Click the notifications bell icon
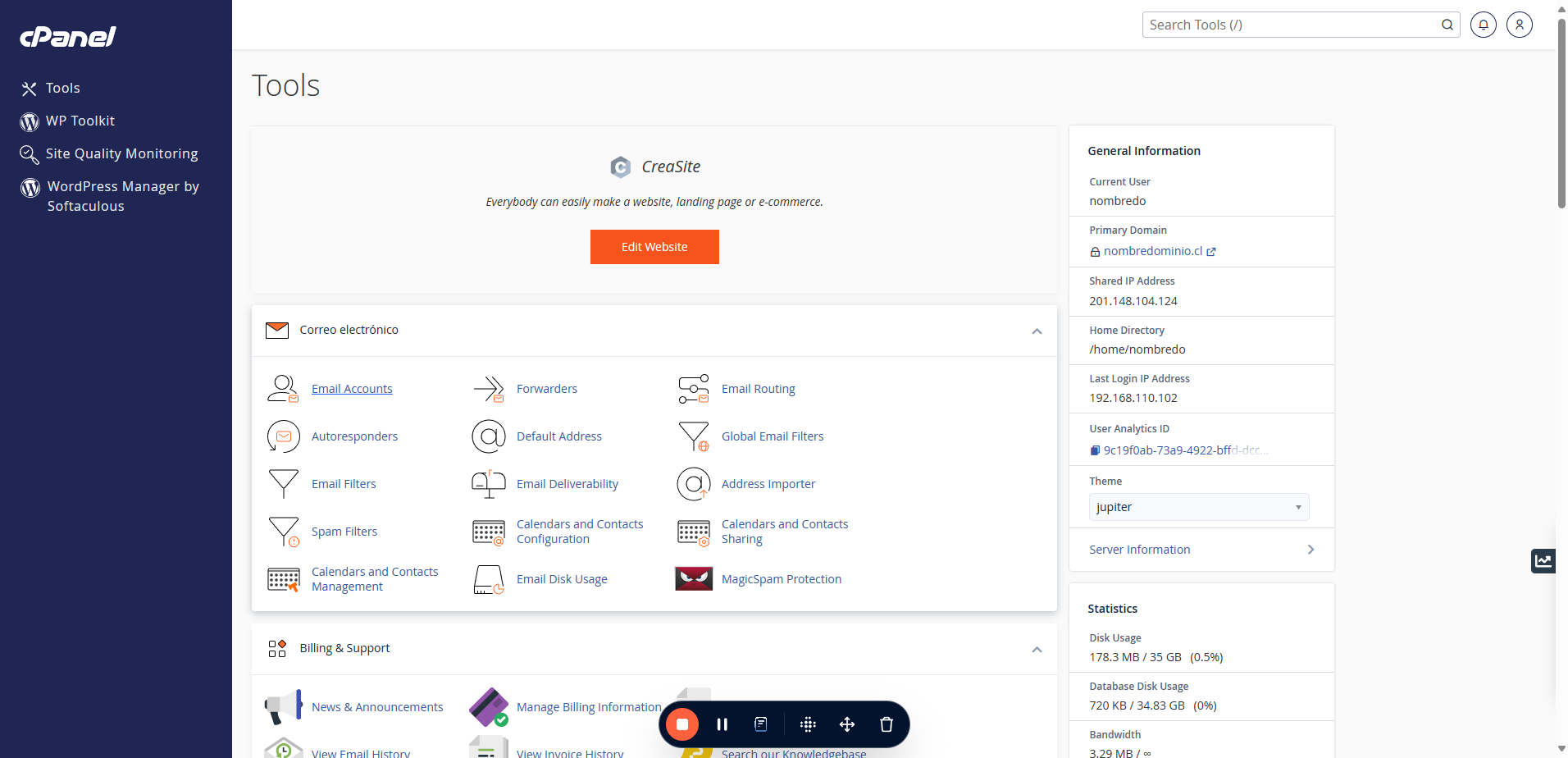This screenshot has height=758, width=1568. pyautogui.click(x=1483, y=25)
